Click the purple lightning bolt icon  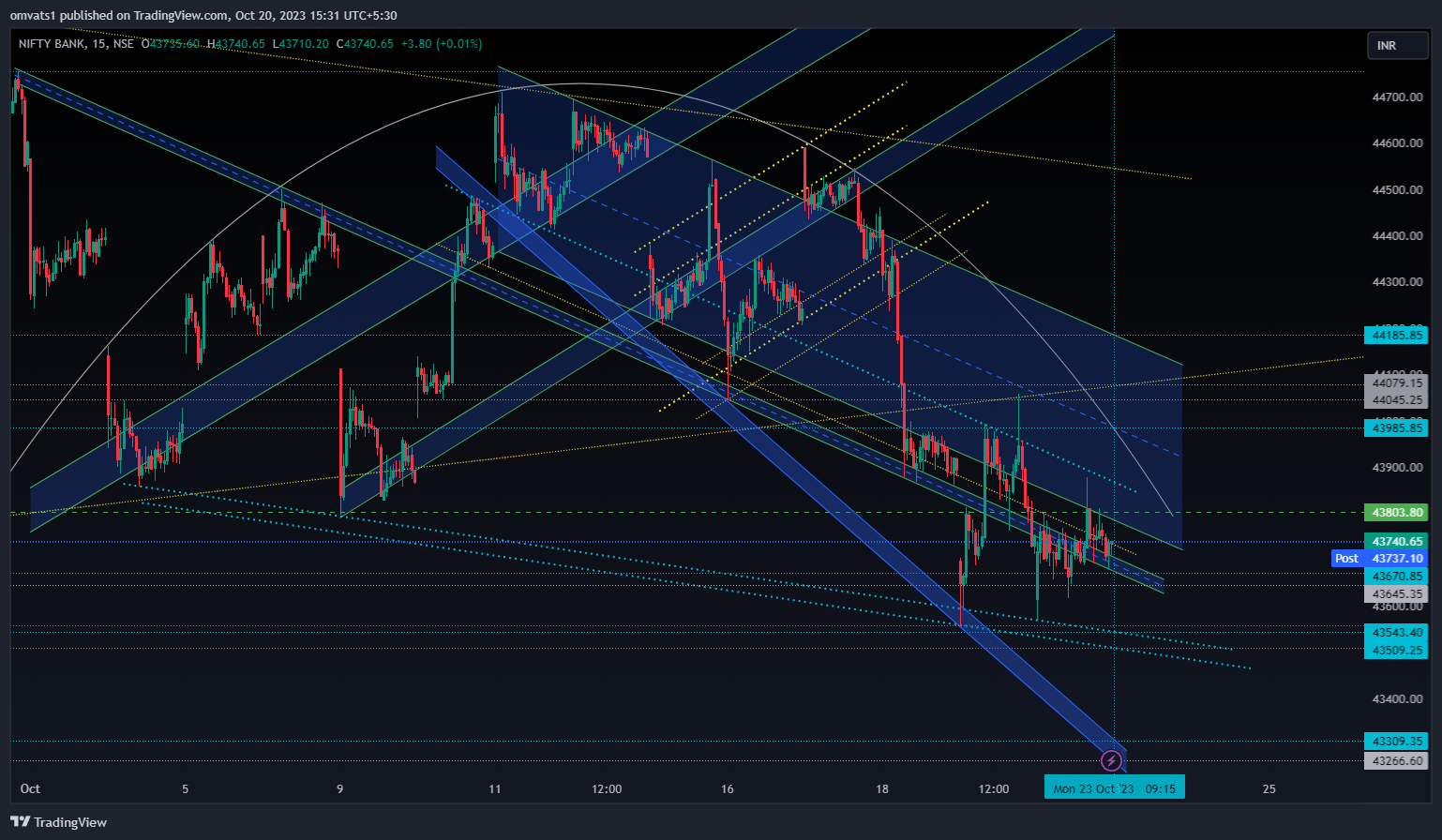pyautogui.click(x=1111, y=760)
